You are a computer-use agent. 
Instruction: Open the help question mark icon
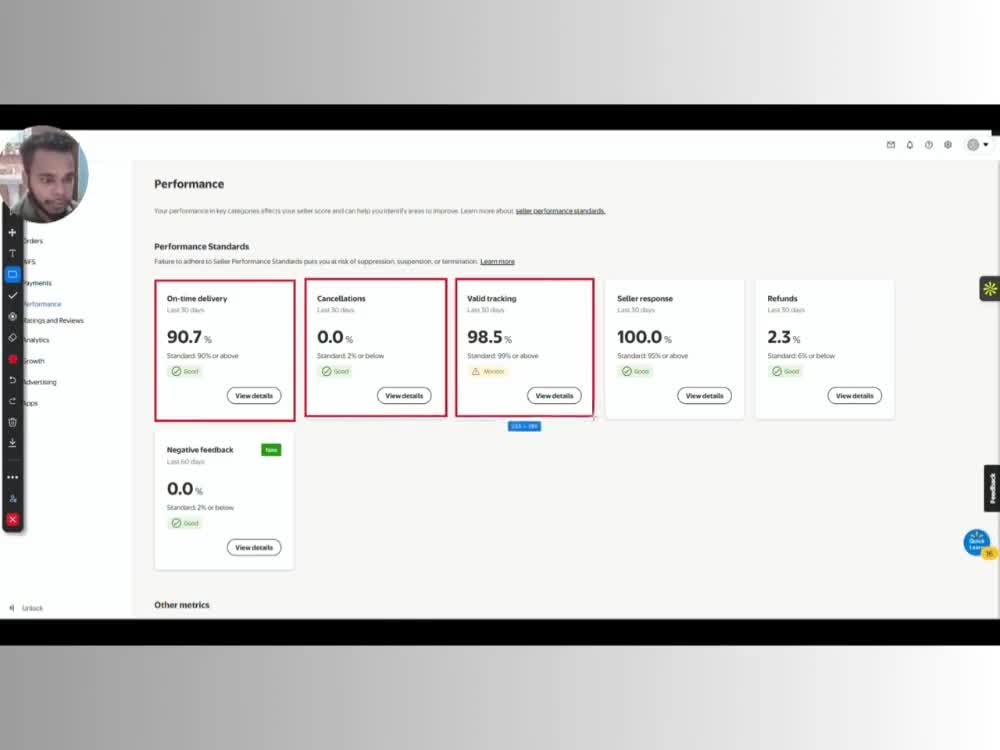tap(929, 145)
